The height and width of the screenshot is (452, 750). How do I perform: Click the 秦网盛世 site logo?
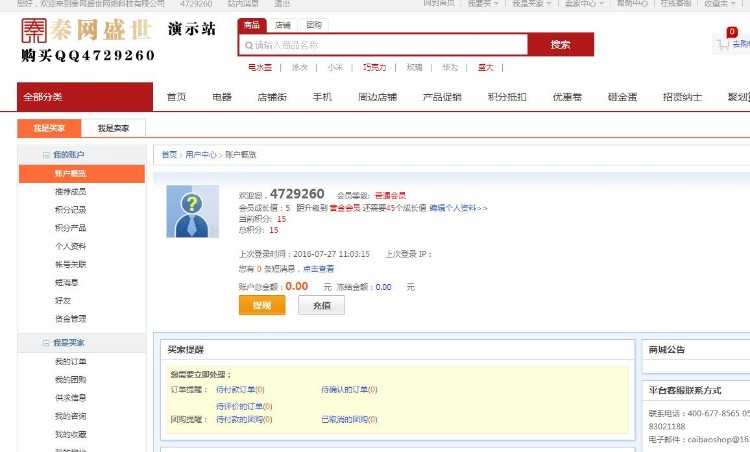(x=87, y=30)
